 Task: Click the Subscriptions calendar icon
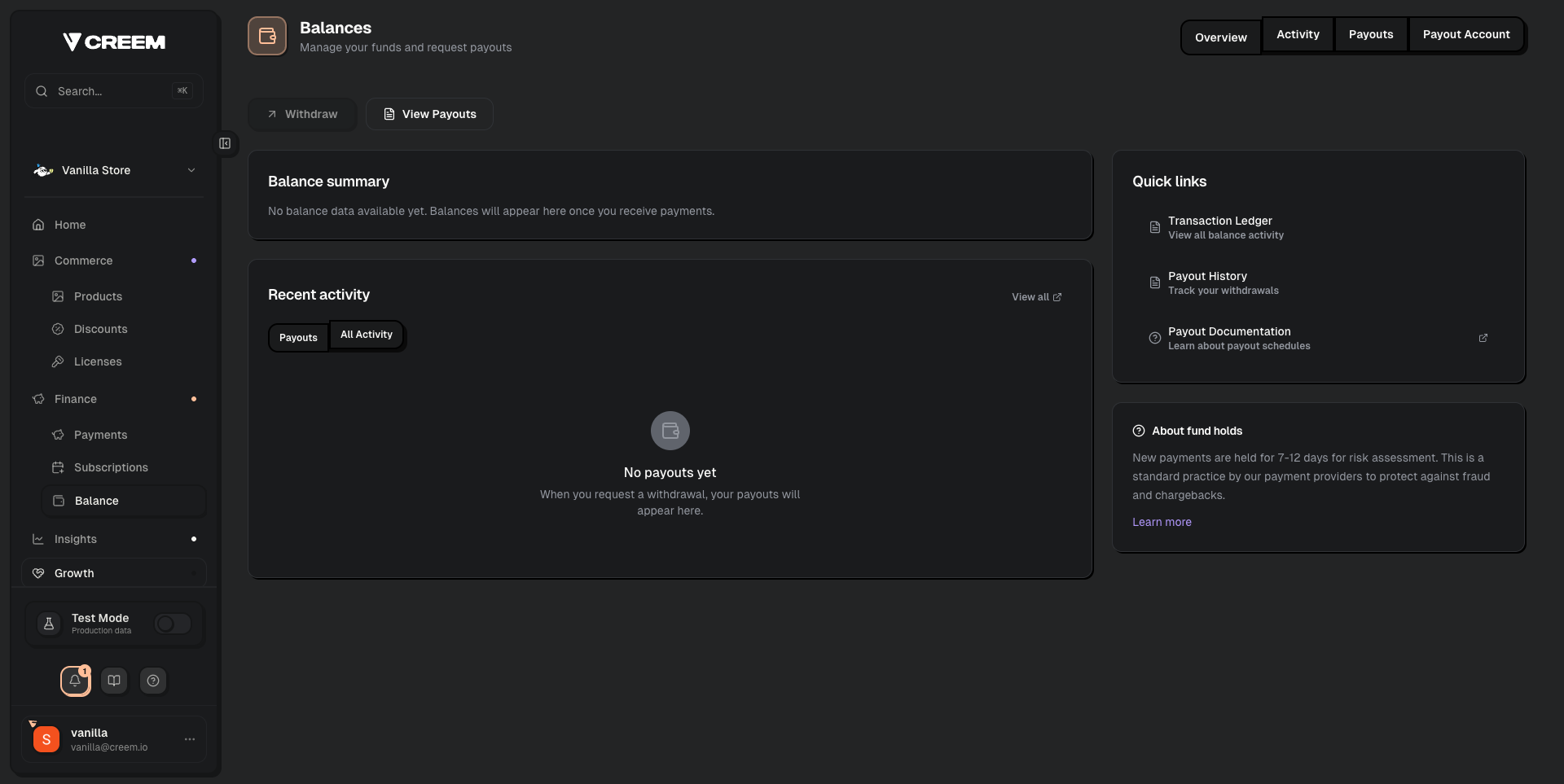[58, 467]
